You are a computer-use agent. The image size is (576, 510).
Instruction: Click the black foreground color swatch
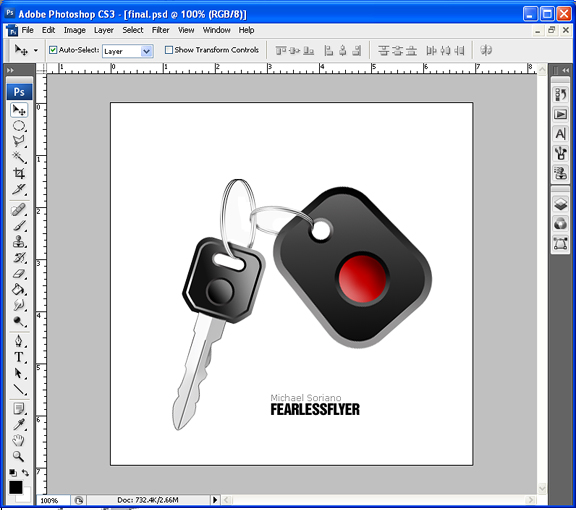tap(15, 488)
